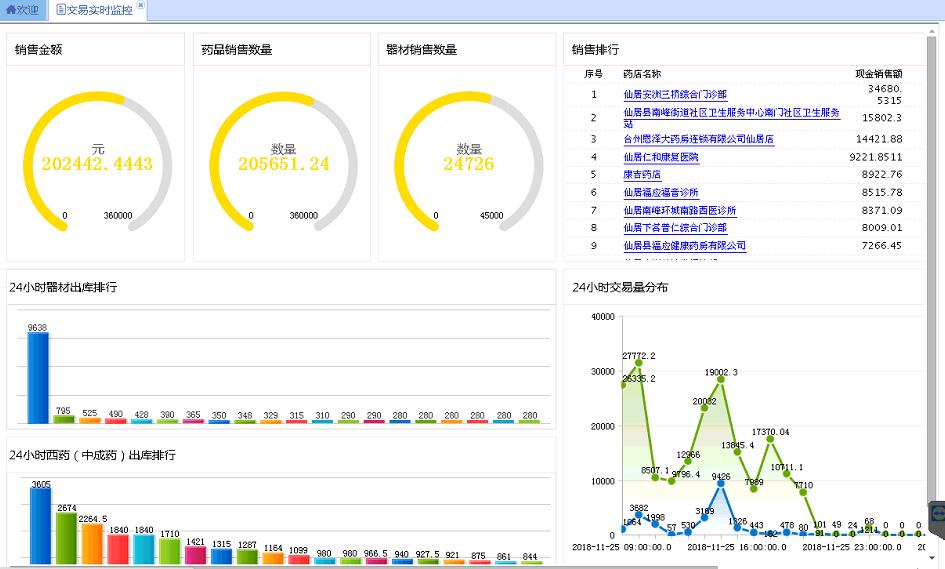Screen dimensions: 945x569
Task: Click the green bar labeled 2674
Action: coord(66,538)
